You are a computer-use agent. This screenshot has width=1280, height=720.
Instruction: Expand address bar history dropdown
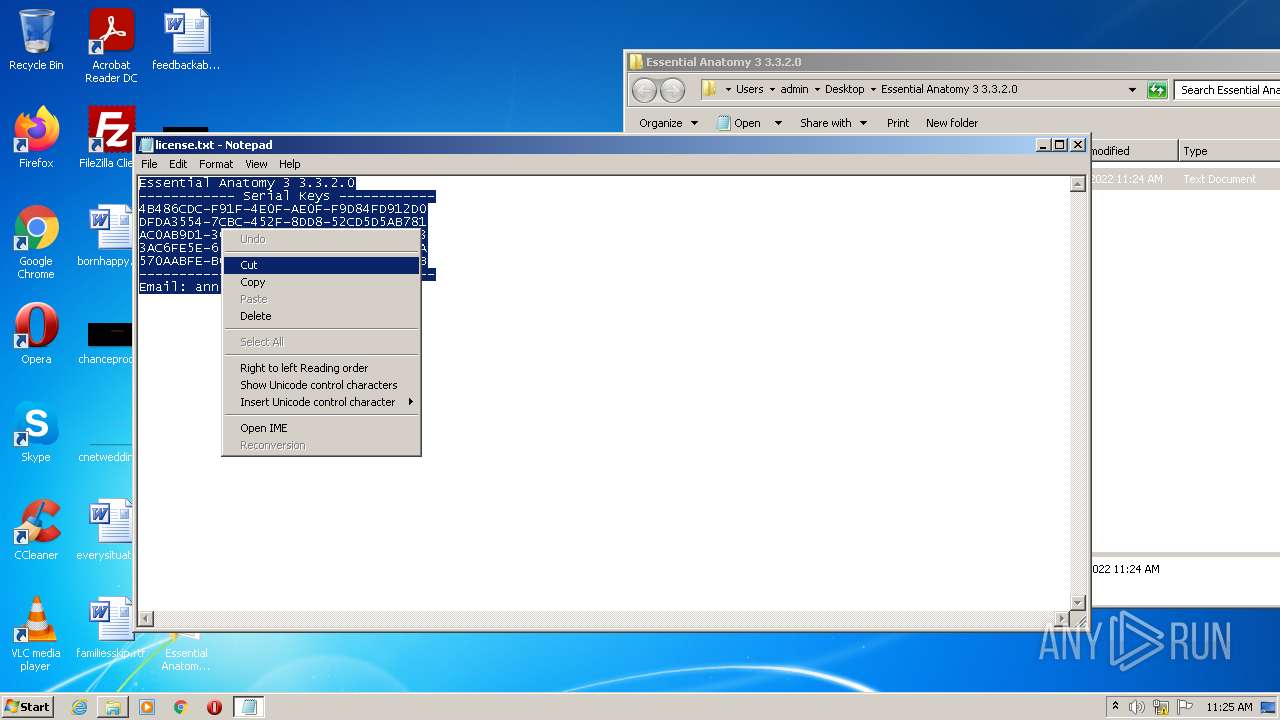tap(1132, 90)
